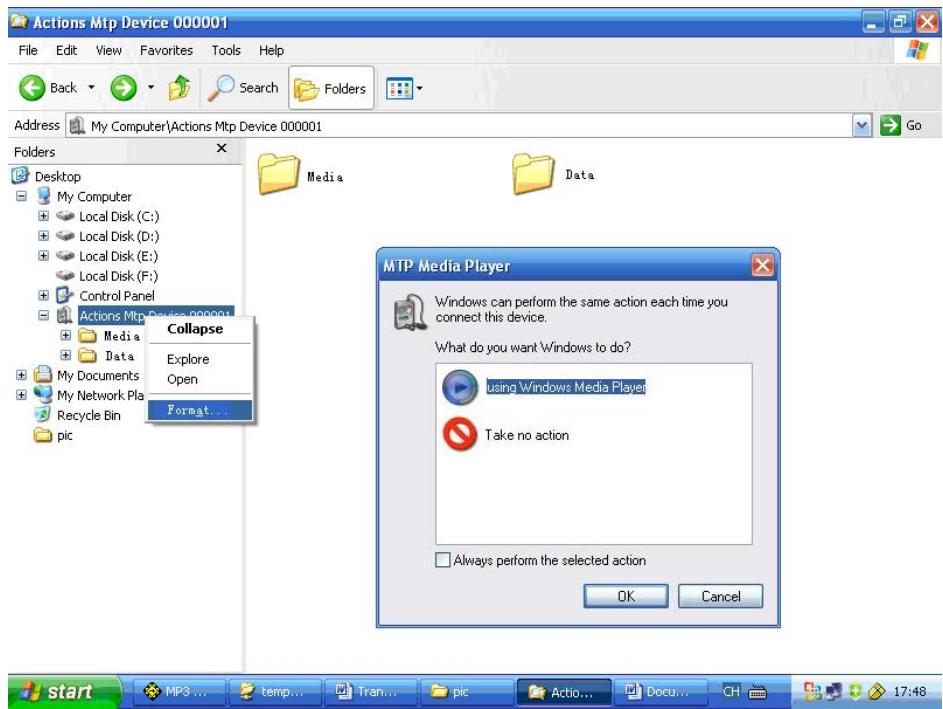Enable Always perform the selected action

445,560
